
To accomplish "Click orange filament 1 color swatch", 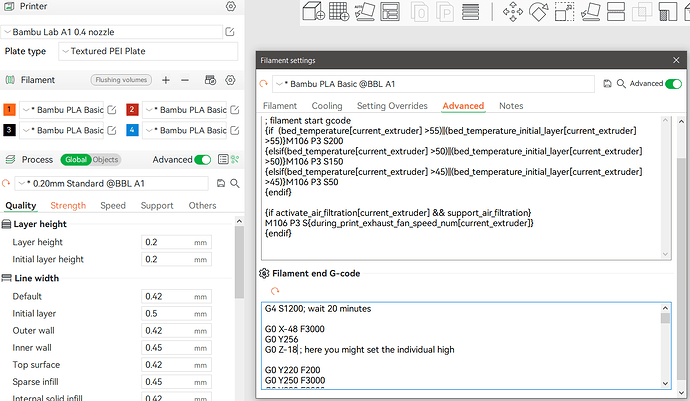I will point(9,110).
